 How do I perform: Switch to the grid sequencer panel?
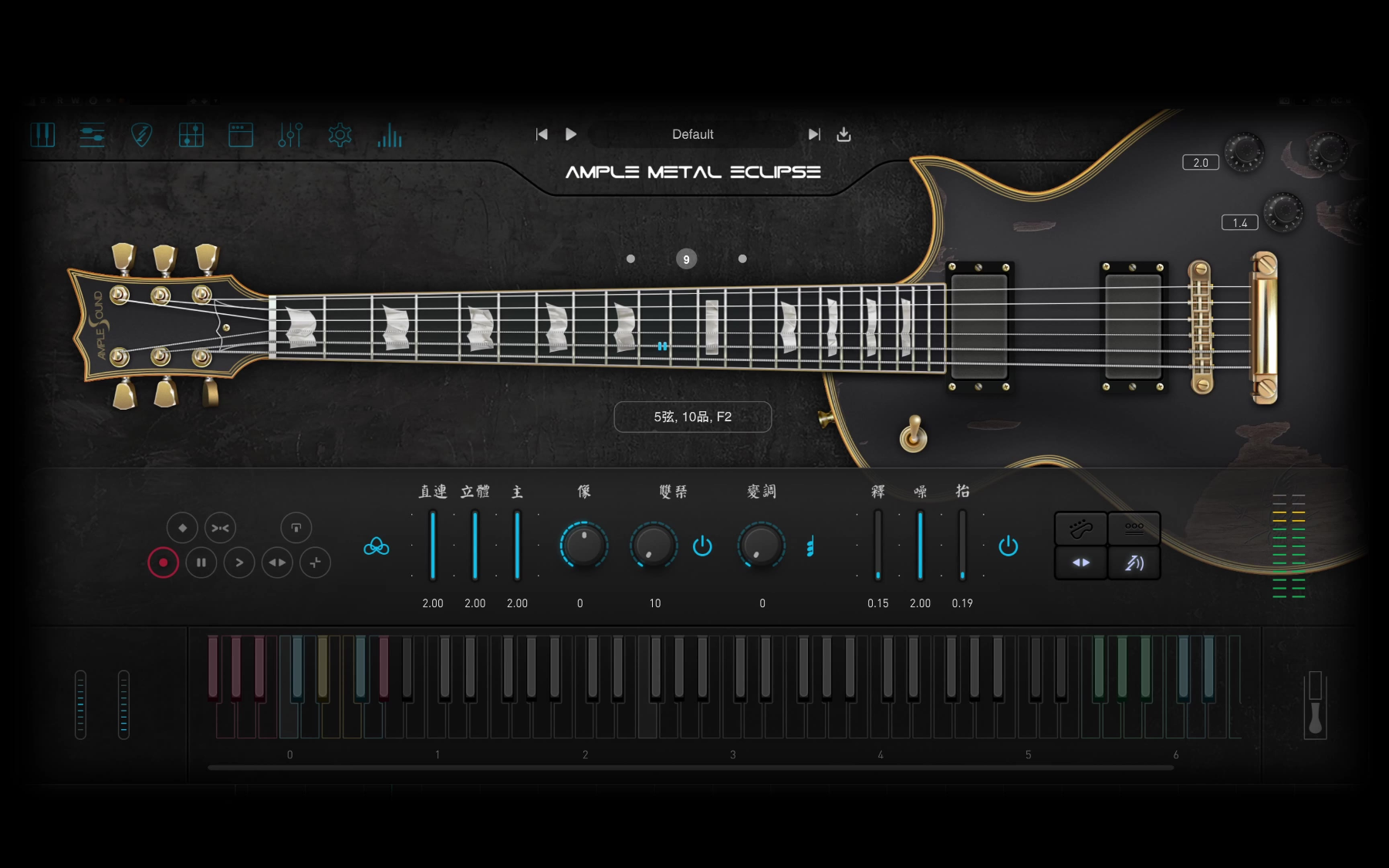[x=191, y=136]
